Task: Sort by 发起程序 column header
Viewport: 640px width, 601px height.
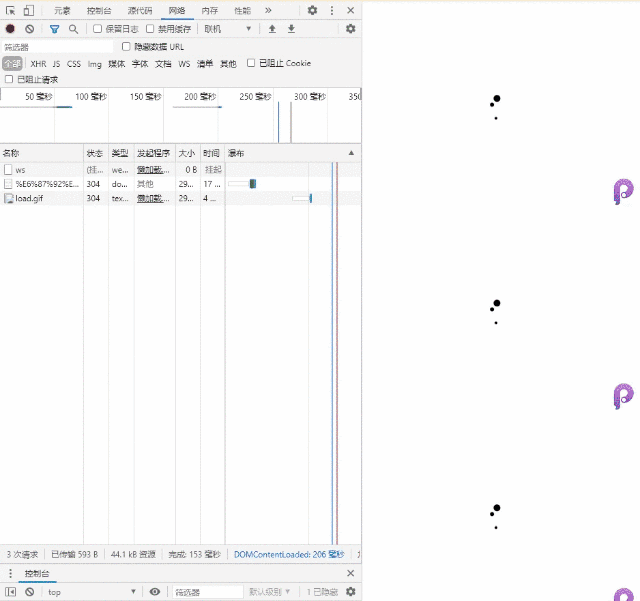Action: point(155,153)
